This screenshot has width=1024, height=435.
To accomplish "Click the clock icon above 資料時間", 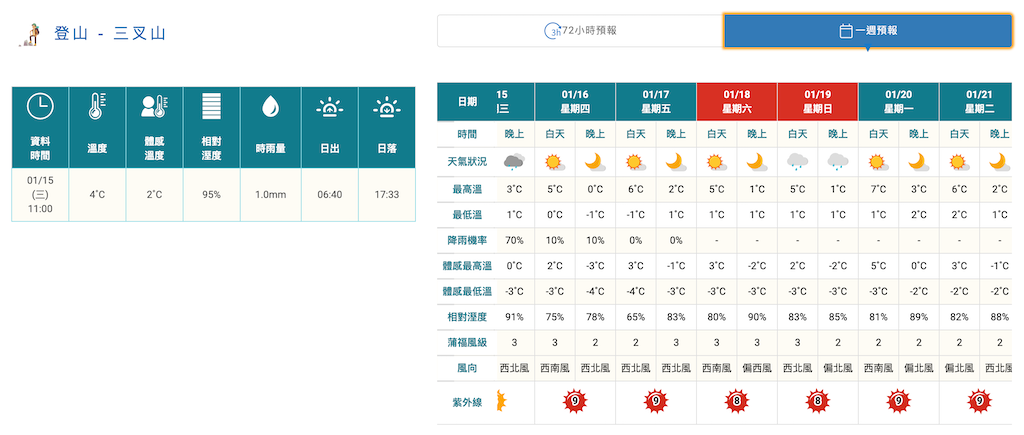I will tap(40, 106).
